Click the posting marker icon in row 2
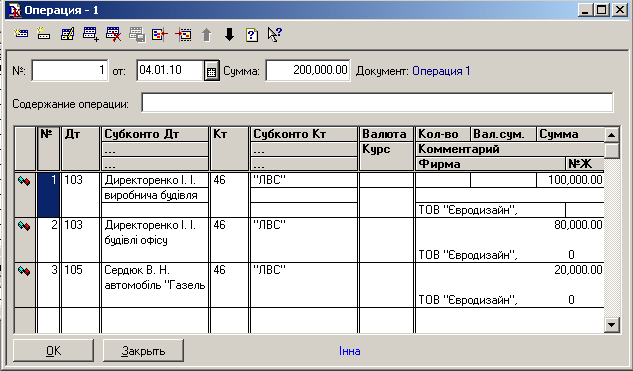Image resolution: width=633 pixels, height=371 pixels. point(24,226)
